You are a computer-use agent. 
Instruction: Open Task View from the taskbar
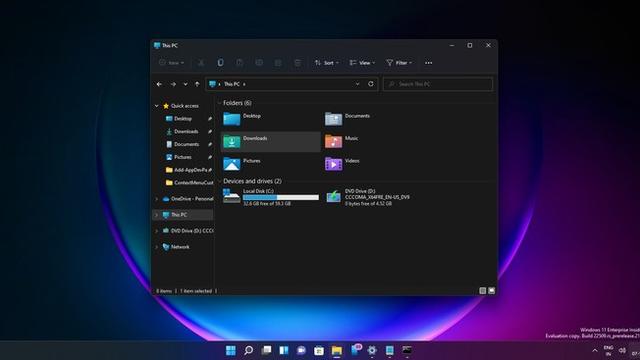pos(266,350)
